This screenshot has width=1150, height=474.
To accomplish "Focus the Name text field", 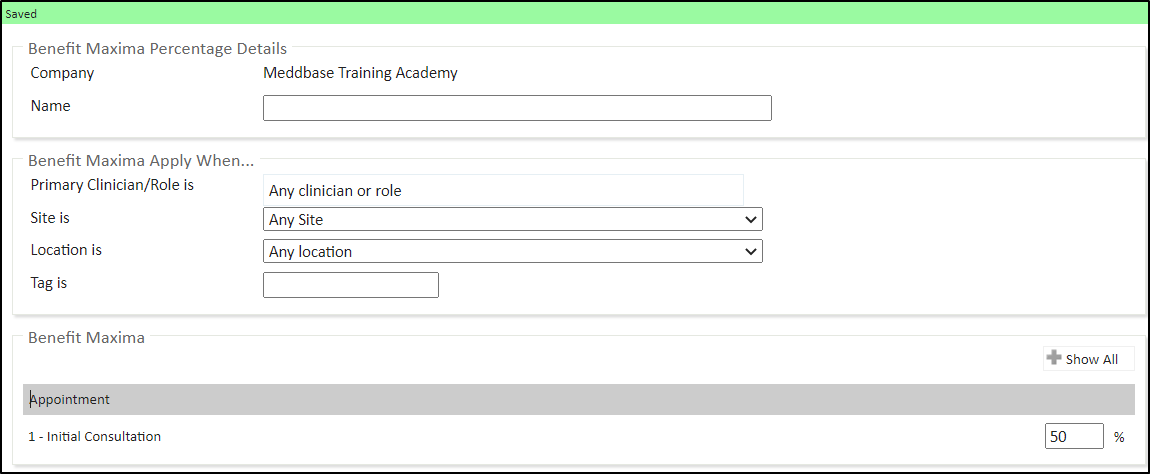I will (x=517, y=108).
